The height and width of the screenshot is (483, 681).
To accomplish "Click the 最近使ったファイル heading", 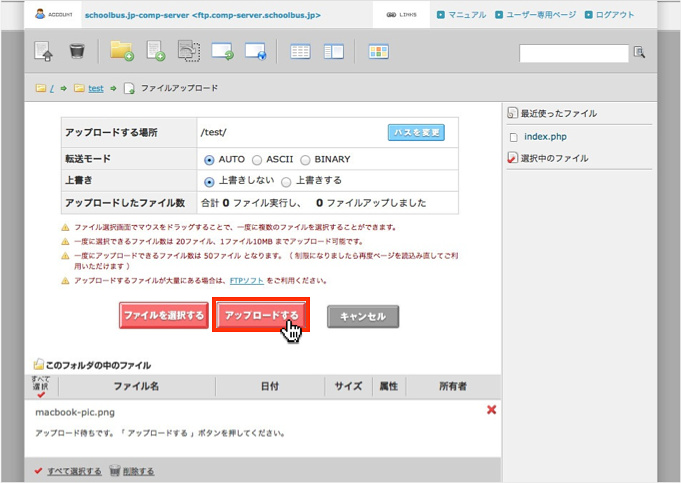I will tap(559, 114).
